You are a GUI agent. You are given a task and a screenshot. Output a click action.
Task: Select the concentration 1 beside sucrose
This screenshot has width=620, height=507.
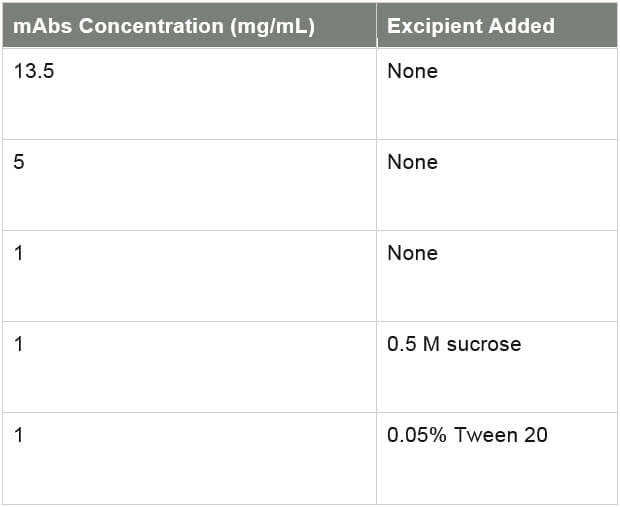pyautogui.click(x=19, y=344)
